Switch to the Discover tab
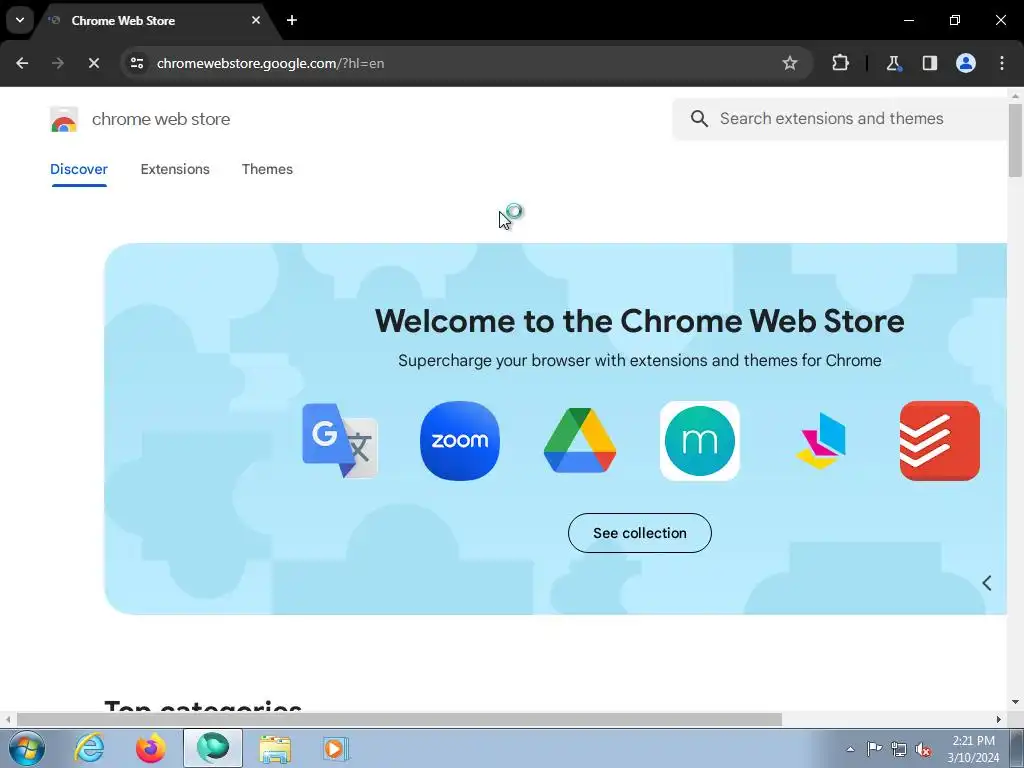This screenshot has width=1024, height=768. [79, 169]
